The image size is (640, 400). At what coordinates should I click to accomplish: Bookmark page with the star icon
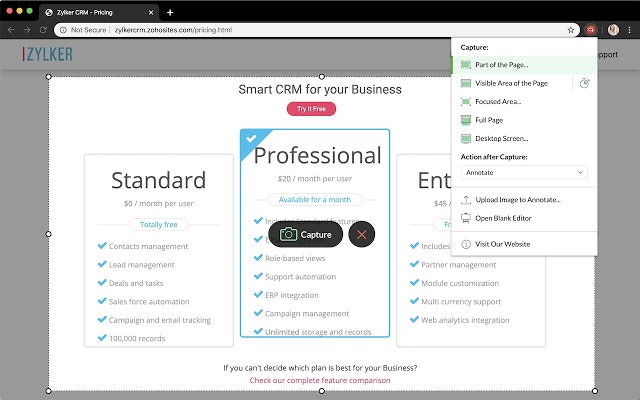571,30
